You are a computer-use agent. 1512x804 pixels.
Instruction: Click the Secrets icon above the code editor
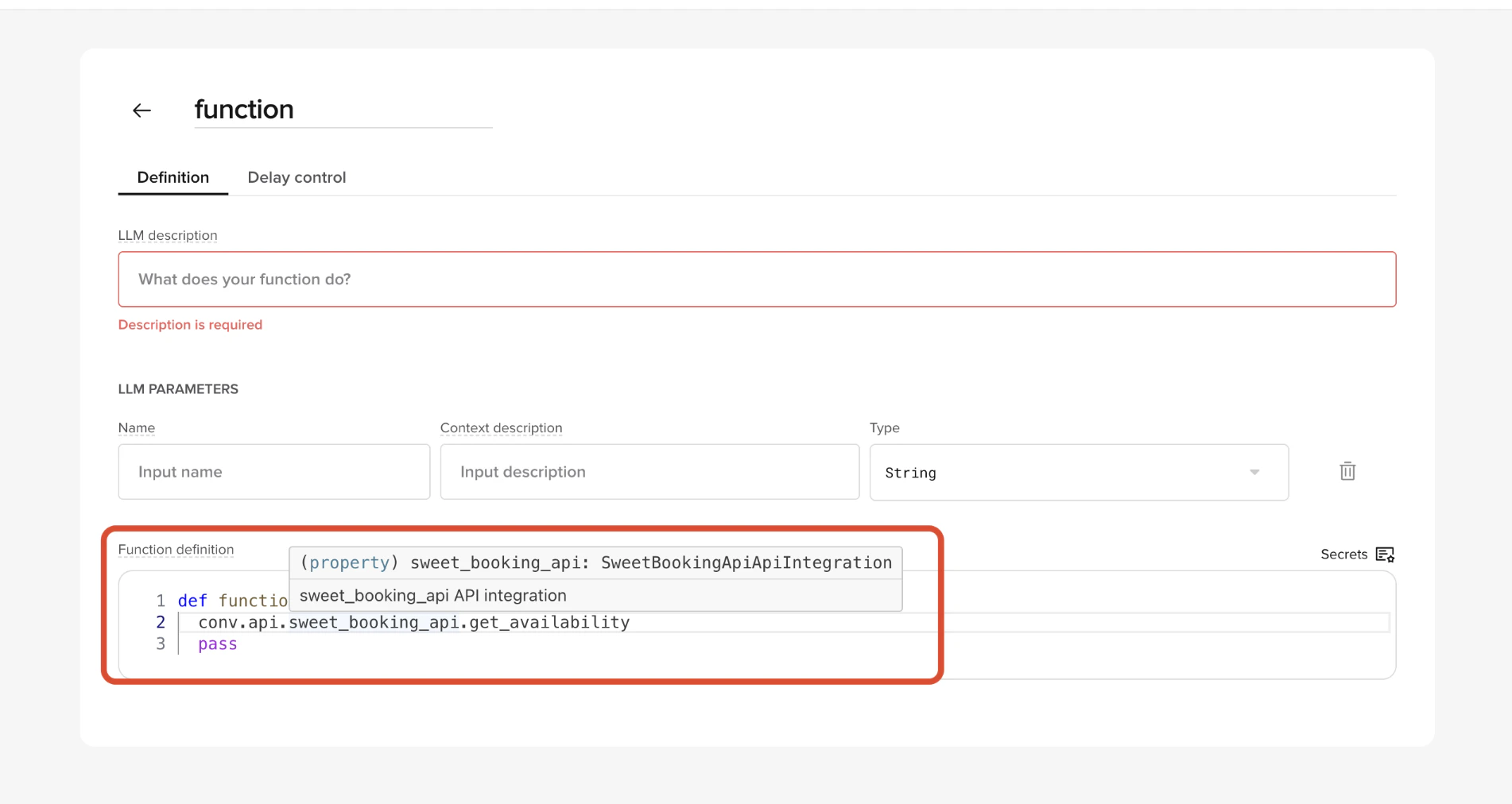[x=1386, y=554]
